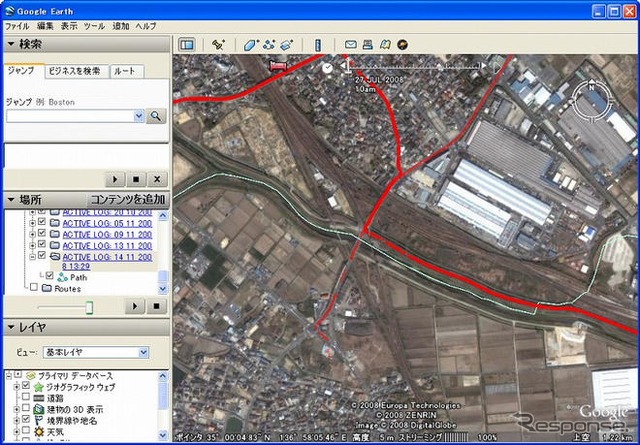Collapse the search panel header
This screenshot has width=640, height=445.
(x=86, y=44)
